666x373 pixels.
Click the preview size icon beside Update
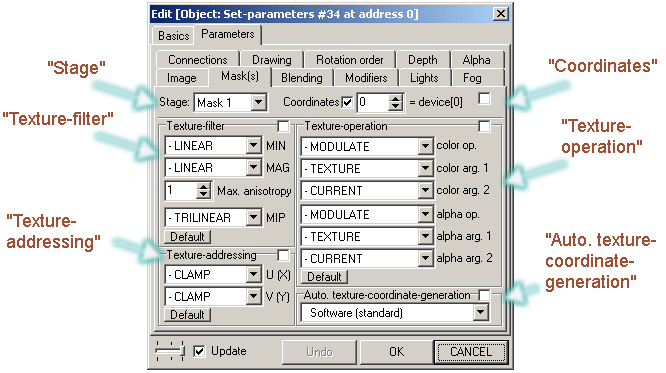(x=169, y=350)
